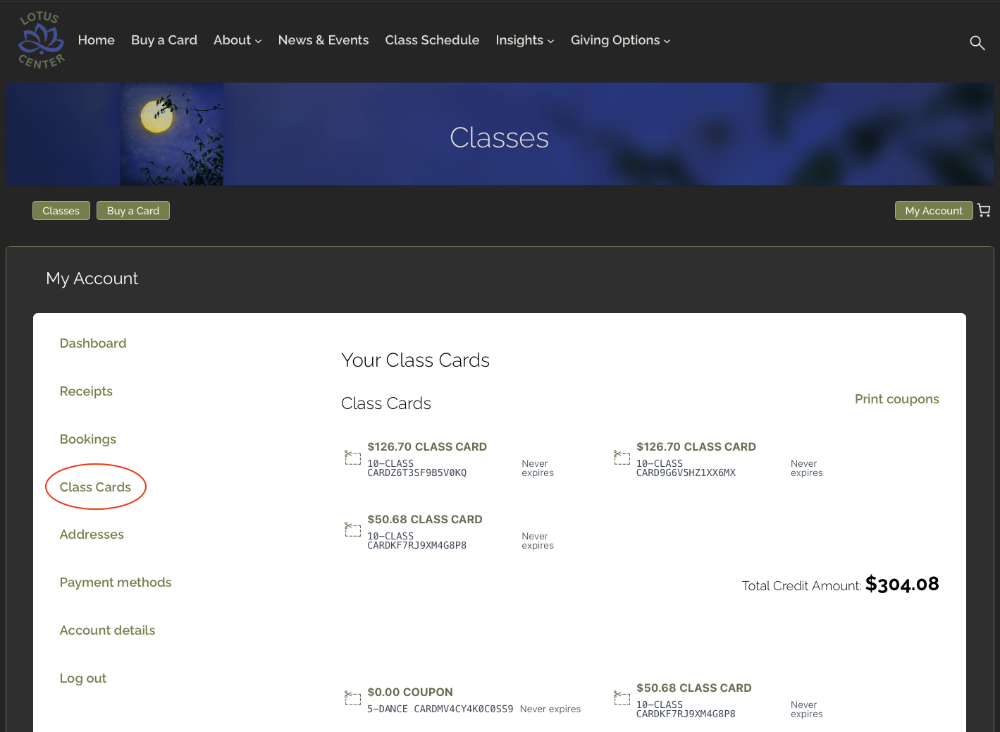Screen dimensions: 1000x732
Task: Go to Class Schedule in navigation
Action: coord(432,41)
